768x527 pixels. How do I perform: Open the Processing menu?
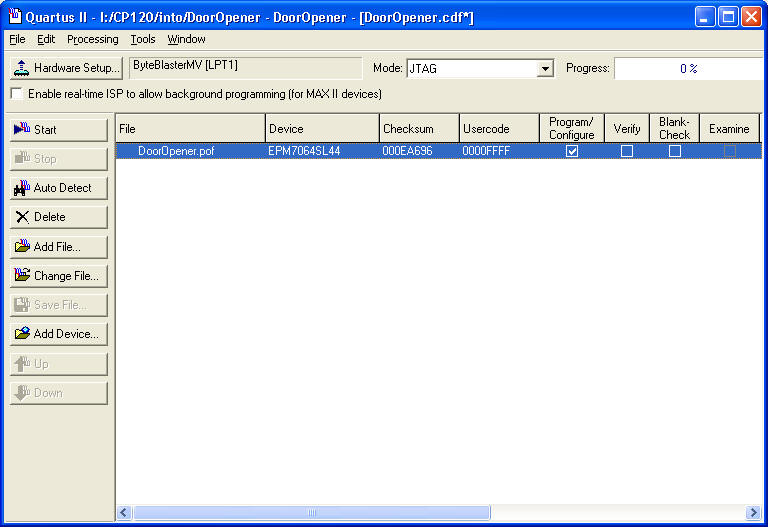click(x=93, y=39)
